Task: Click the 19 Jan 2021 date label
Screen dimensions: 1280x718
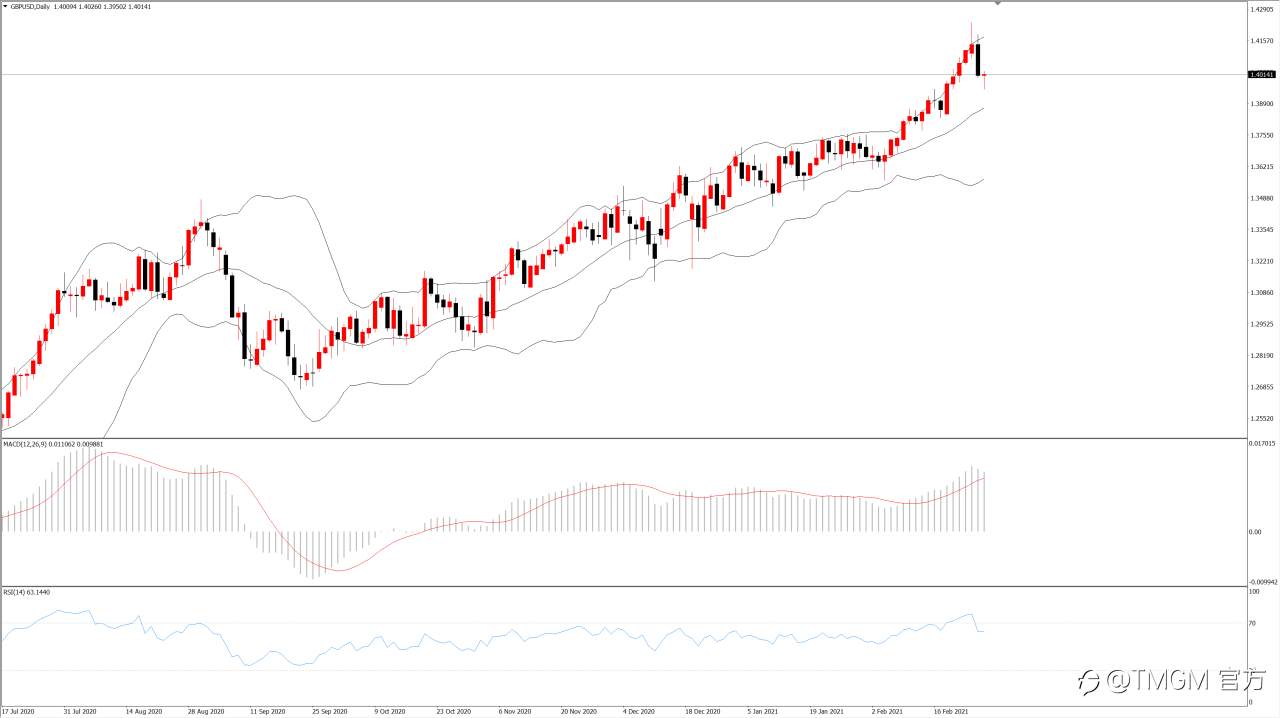Action: click(x=826, y=712)
